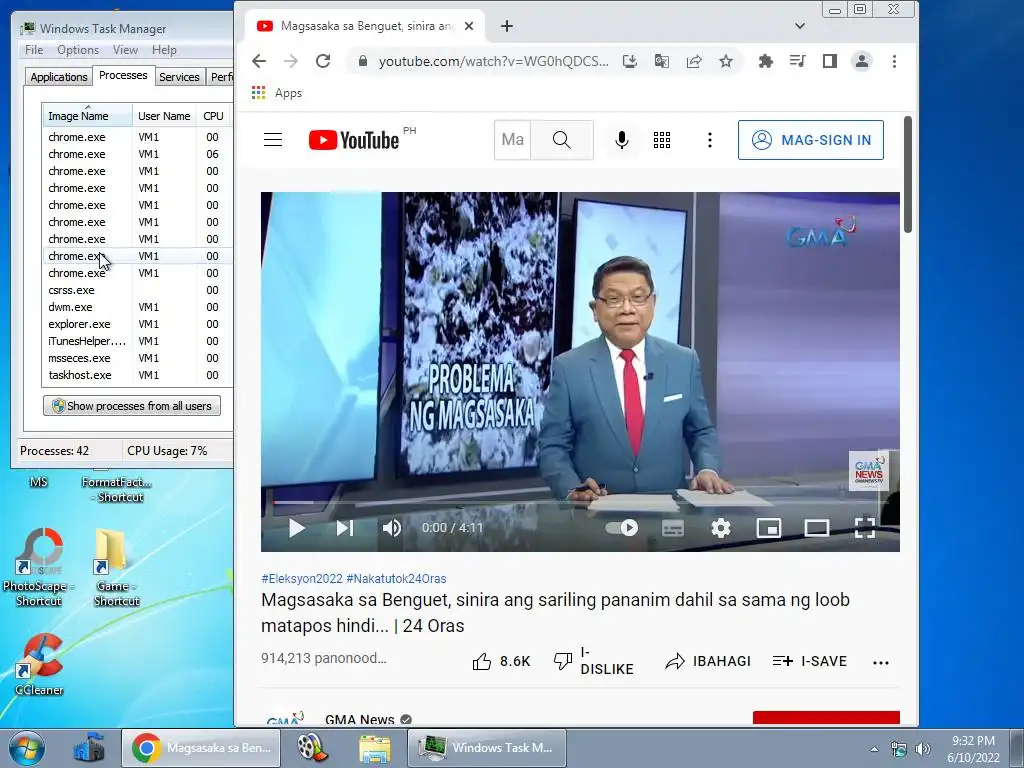Switch to the Applications tab

[59, 77]
